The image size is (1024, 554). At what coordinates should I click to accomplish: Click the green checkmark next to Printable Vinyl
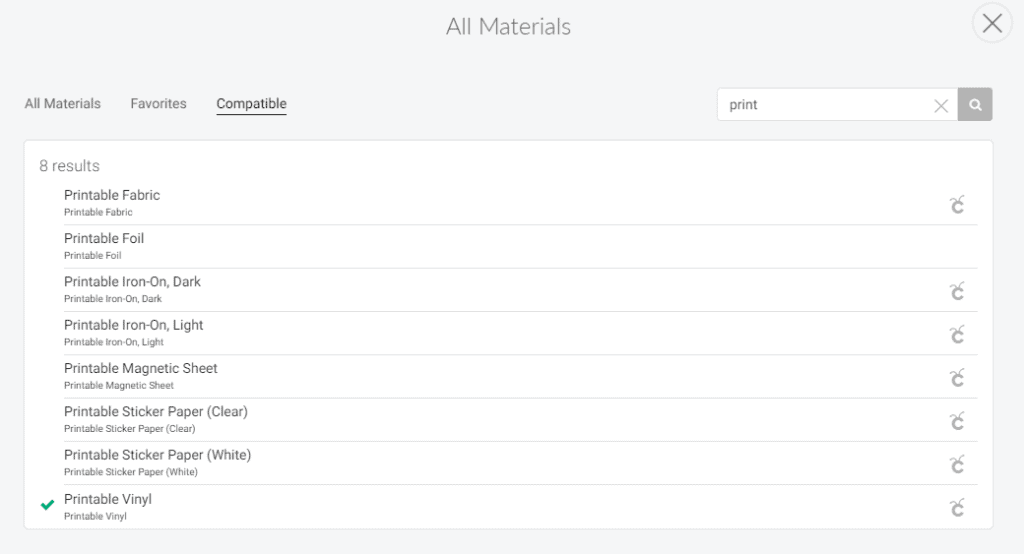point(47,504)
